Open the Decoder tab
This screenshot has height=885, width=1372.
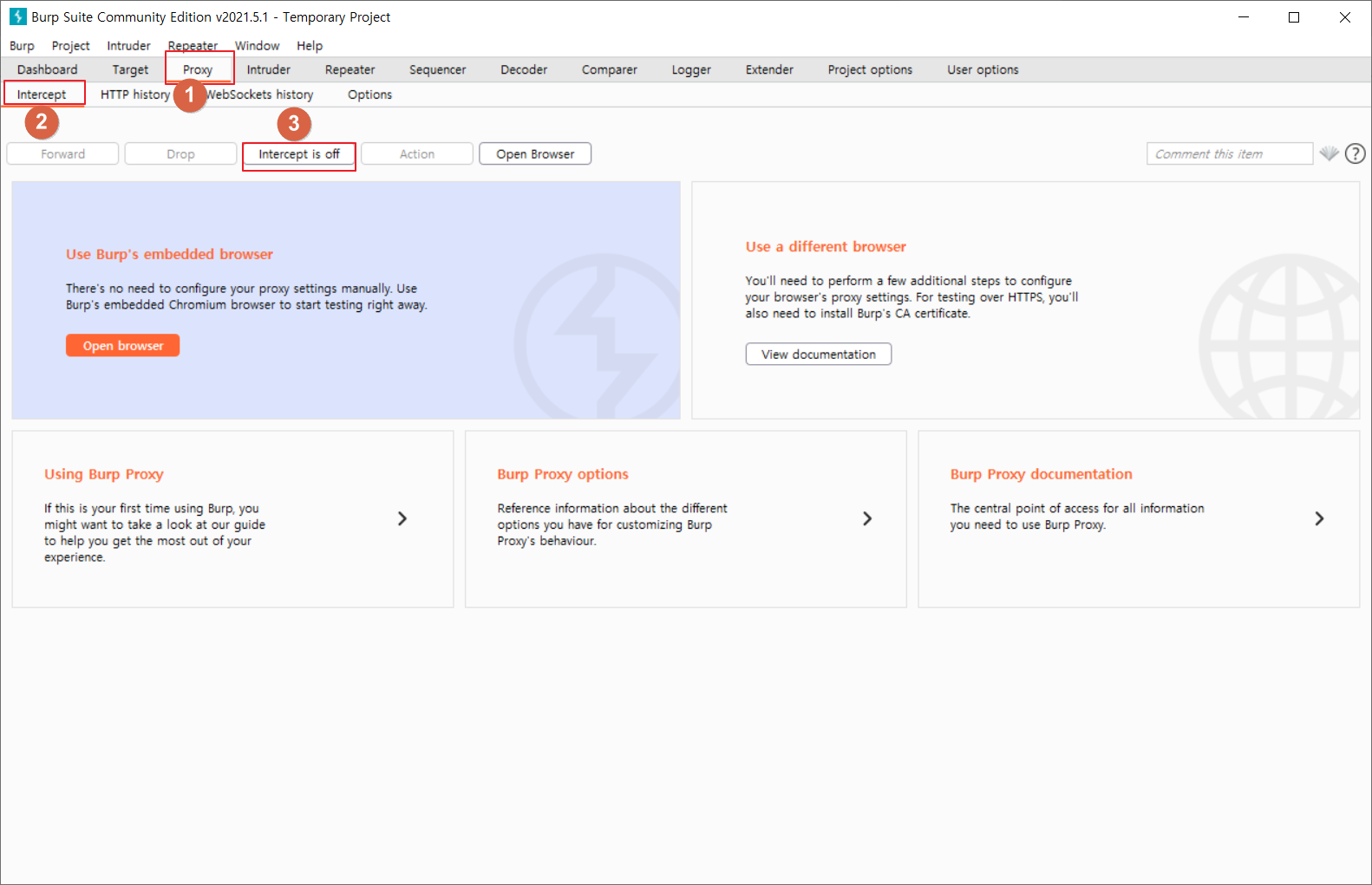tap(524, 69)
